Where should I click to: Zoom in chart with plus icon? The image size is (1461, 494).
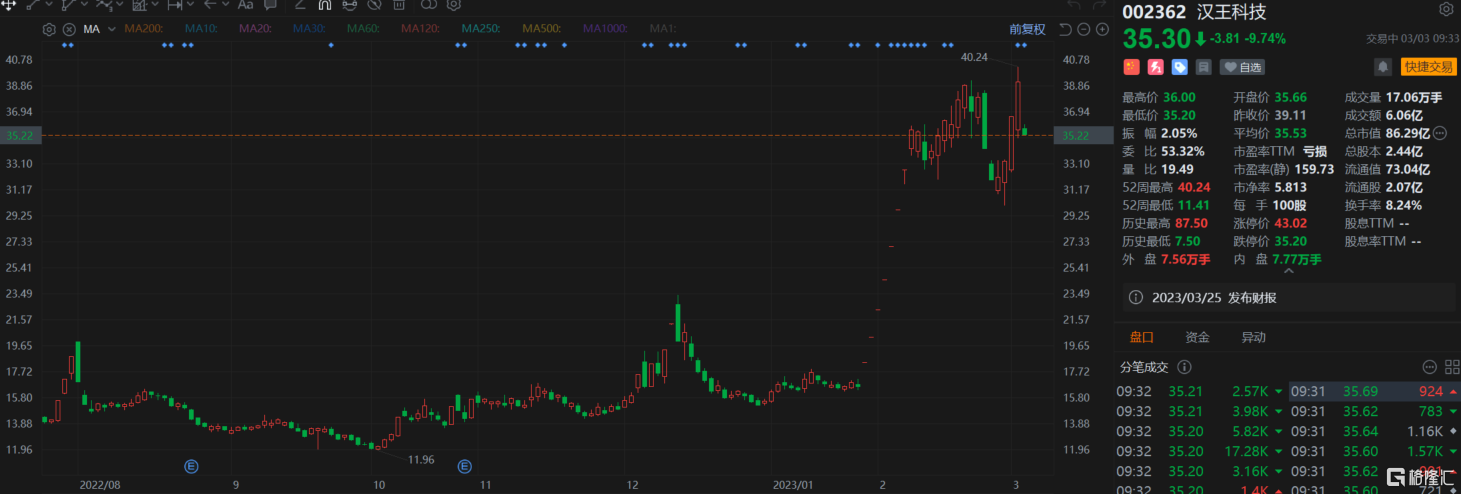(x=1102, y=30)
